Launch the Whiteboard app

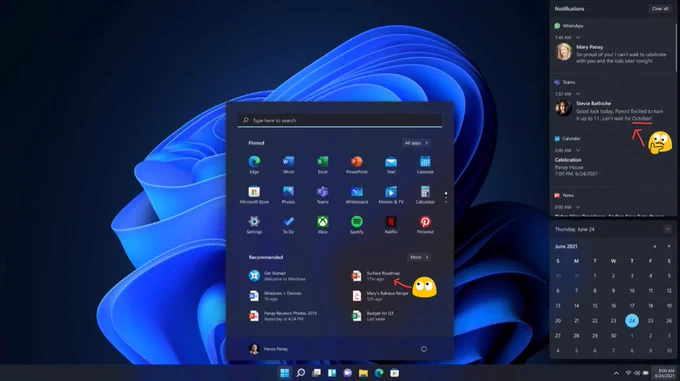356,194
